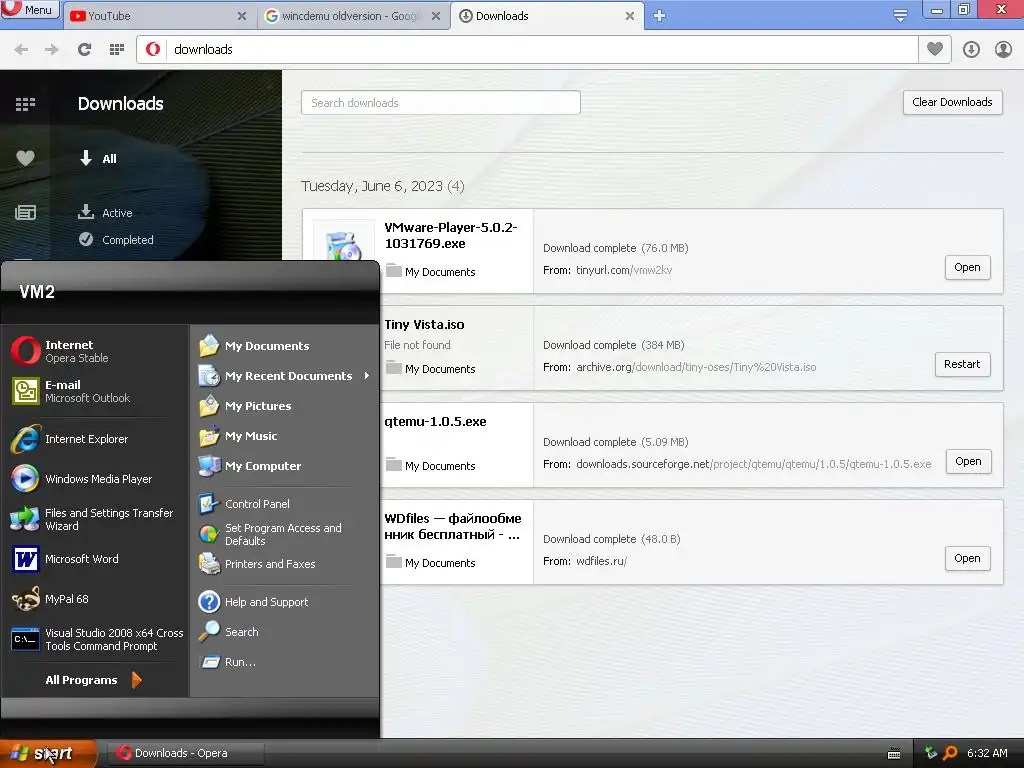Open the VMware-Player download
Screen dimensions: 1024x768
click(x=967, y=267)
